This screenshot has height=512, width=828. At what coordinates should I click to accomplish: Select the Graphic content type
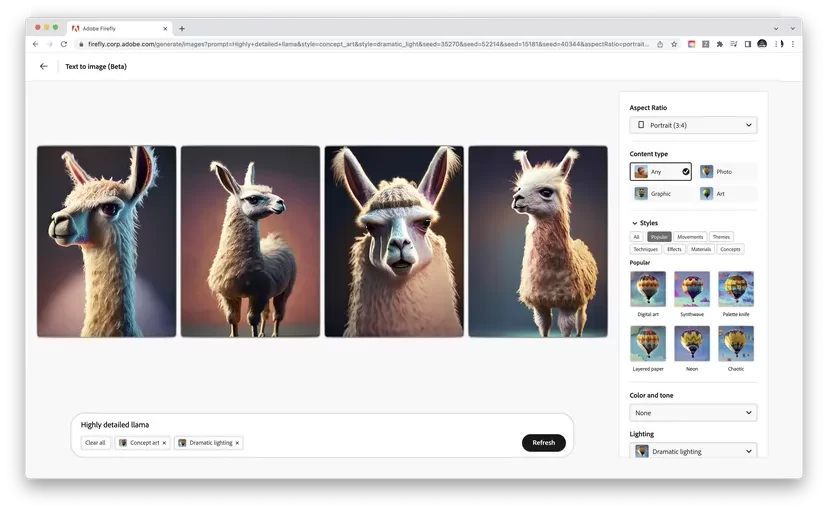[660, 194]
